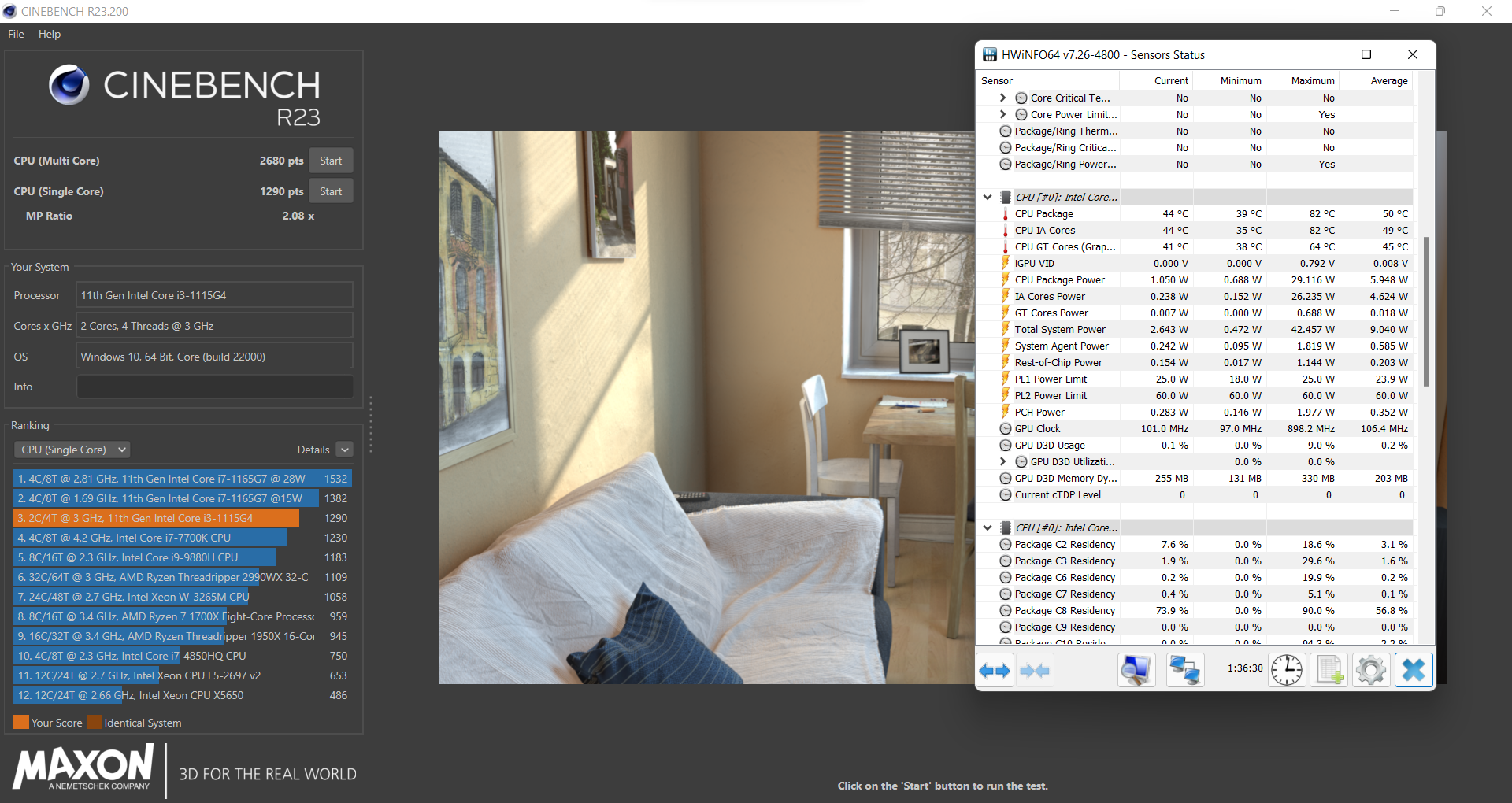Click the circle icon beside GPU D3D Usage
Viewport: 1512px width, 803px height.
point(1006,446)
